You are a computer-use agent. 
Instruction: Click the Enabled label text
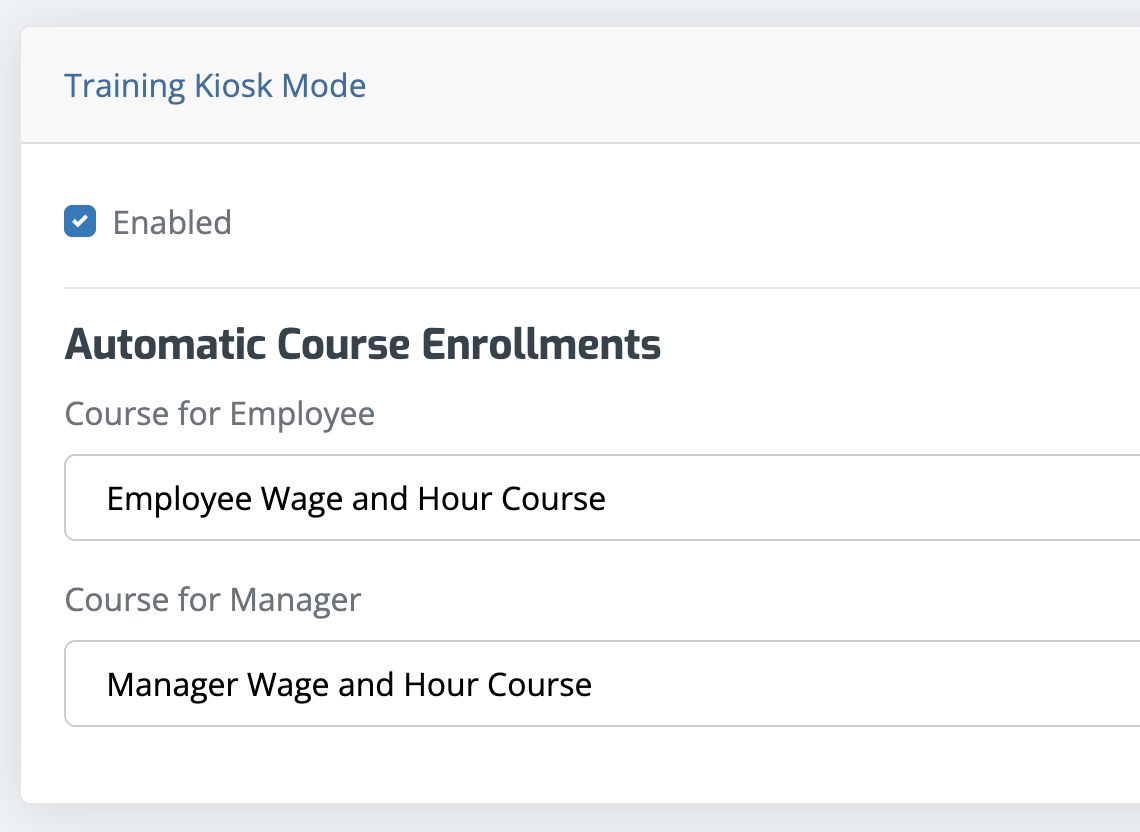coord(172,222)
